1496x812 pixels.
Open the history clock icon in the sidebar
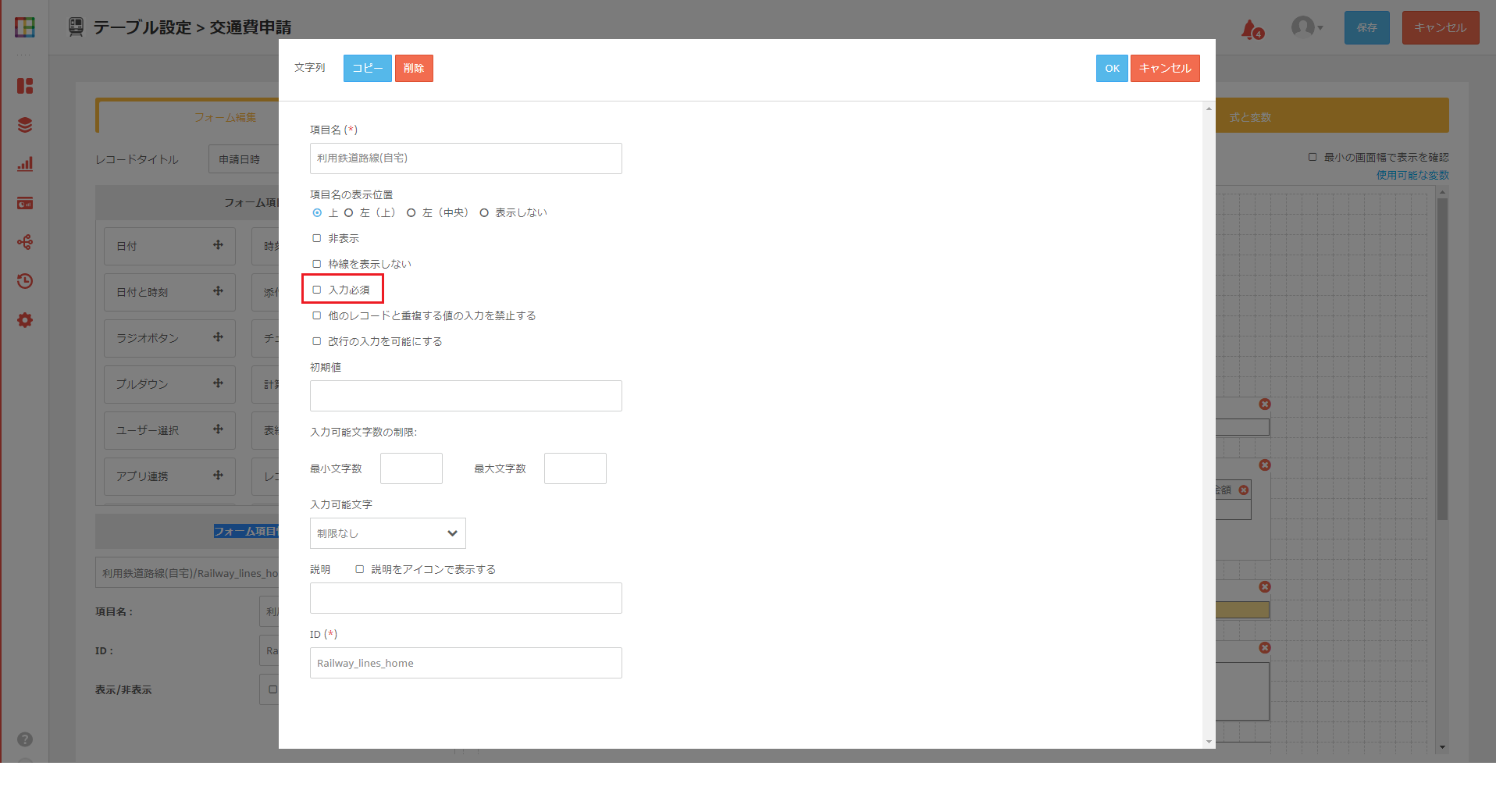[x=25, y=281]
